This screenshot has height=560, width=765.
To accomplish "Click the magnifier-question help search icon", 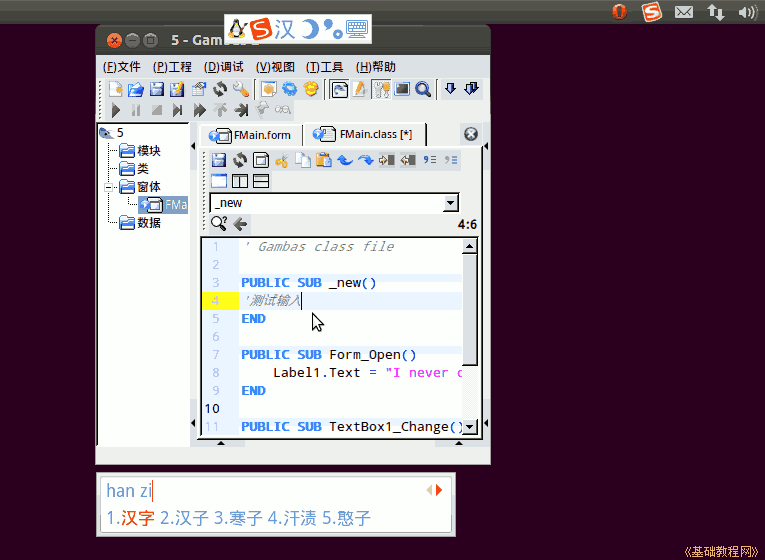I will [x=219, y=224].
